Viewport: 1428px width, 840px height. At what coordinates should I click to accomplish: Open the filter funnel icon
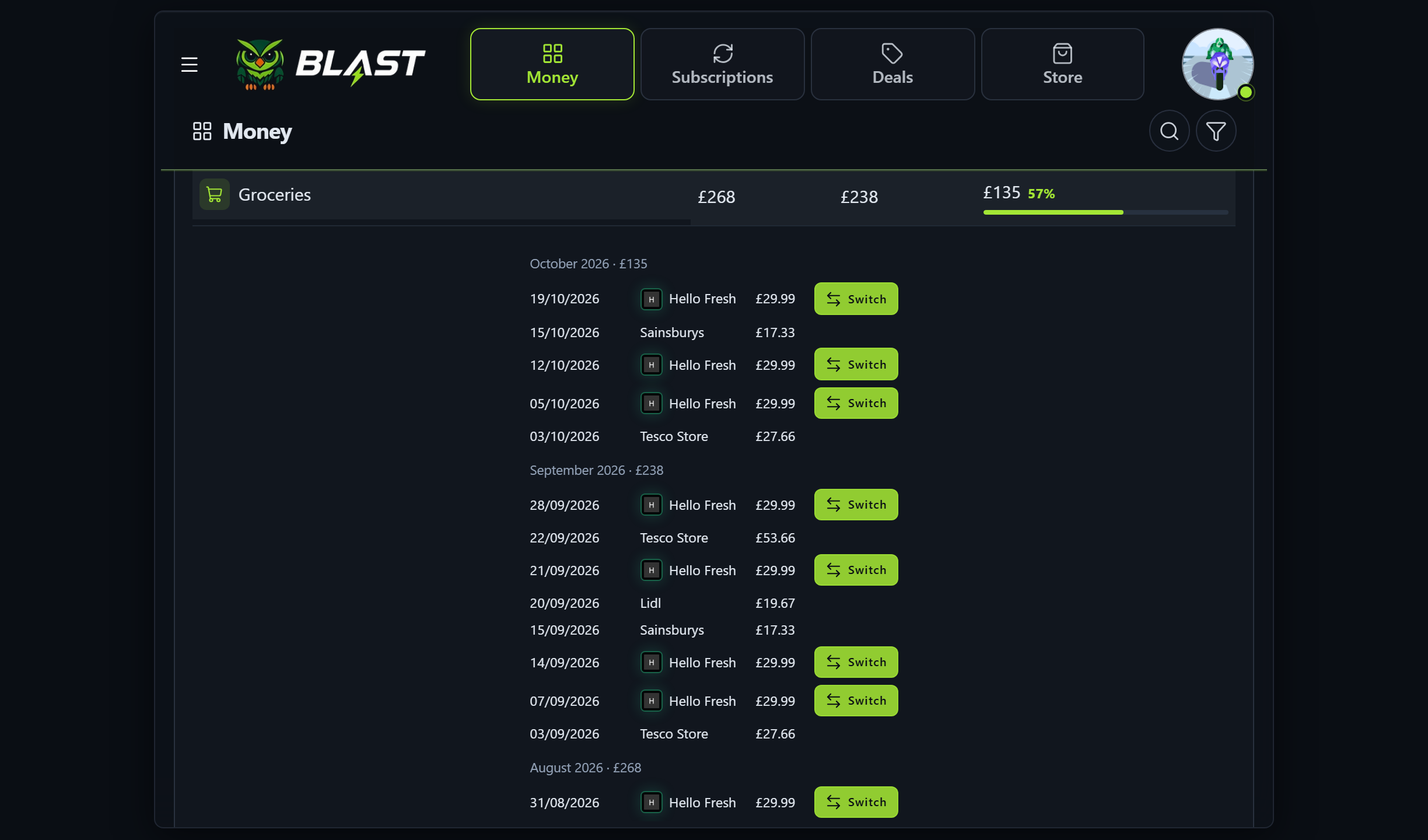1216,131
